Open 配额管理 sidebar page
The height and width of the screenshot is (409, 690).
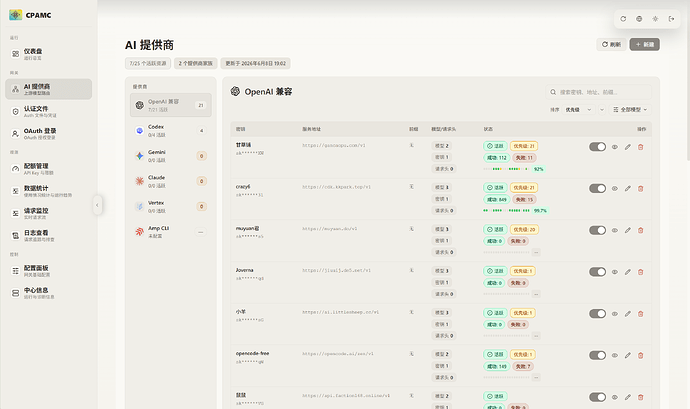[48, 169]
